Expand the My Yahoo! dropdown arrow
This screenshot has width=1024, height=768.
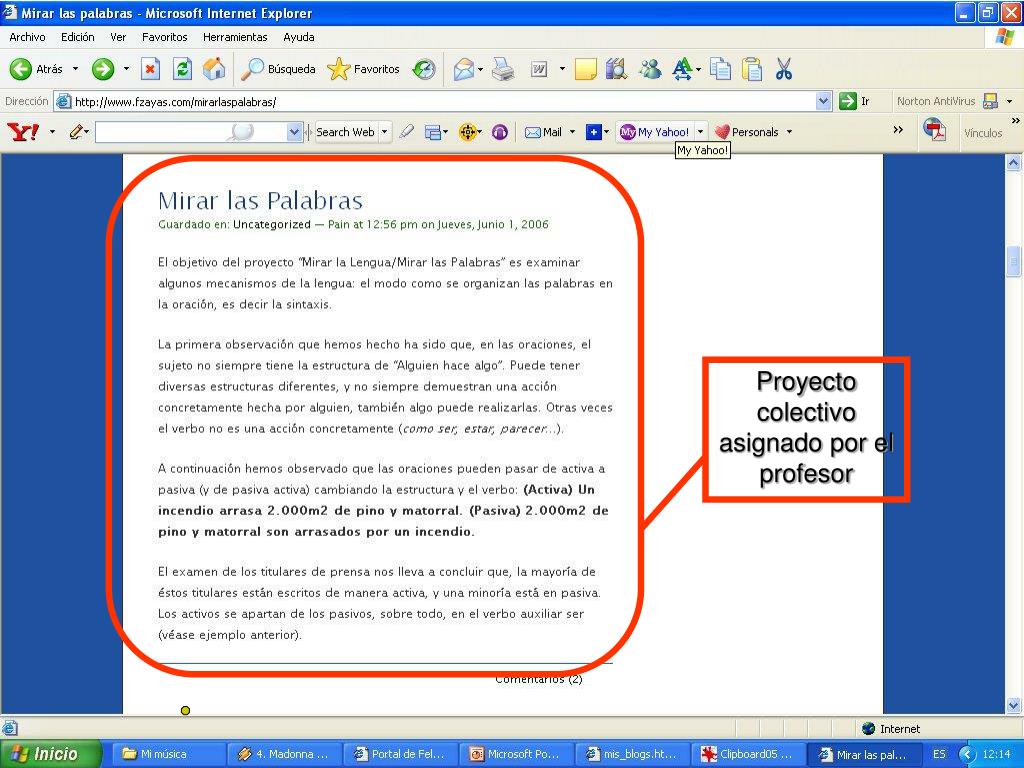701,132
